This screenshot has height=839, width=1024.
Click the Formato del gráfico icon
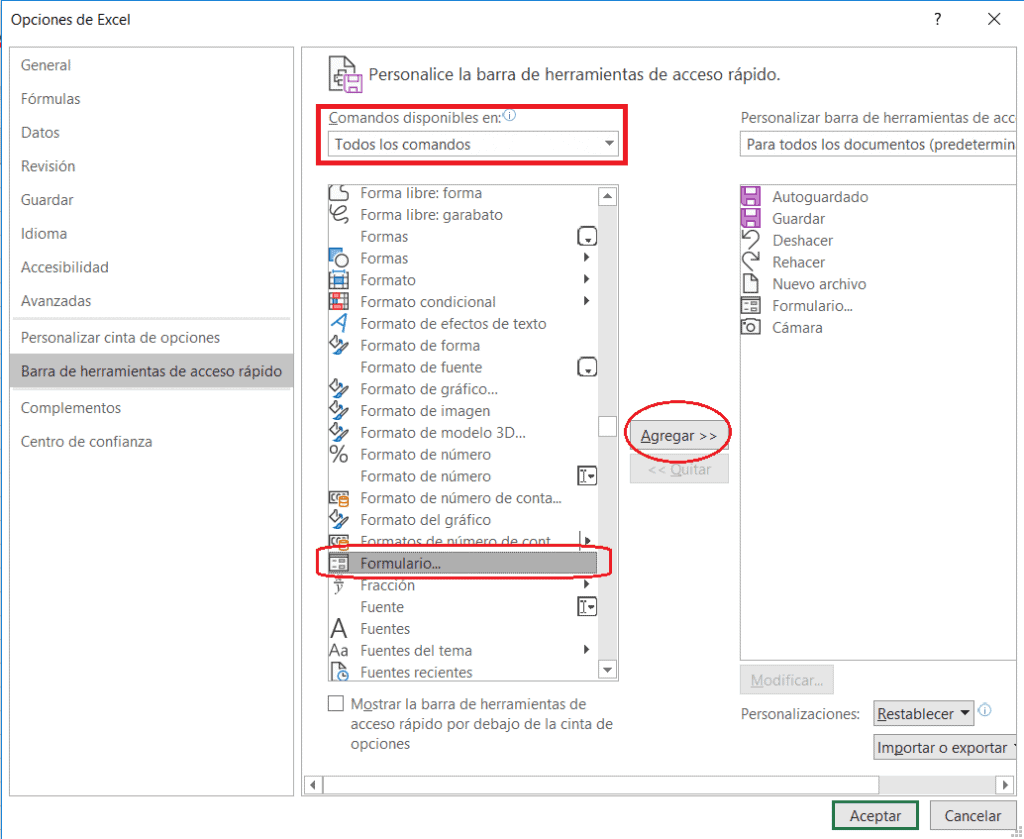(338, 519)
